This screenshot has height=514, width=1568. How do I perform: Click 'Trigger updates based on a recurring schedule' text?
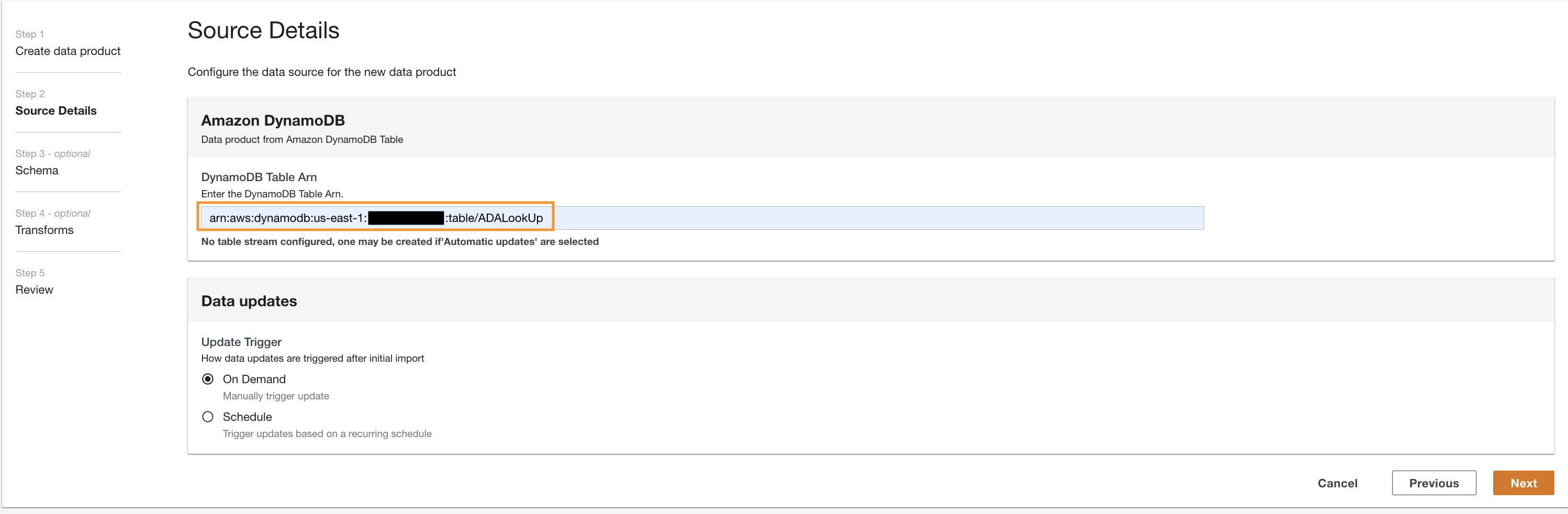[x=327, y=433]
